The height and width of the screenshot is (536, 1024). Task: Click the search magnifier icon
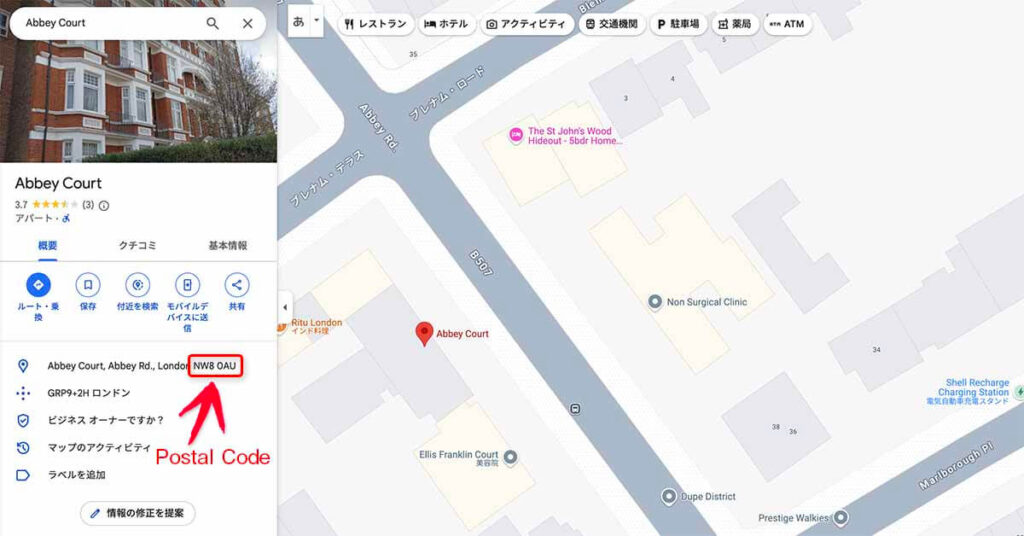[x=212, y=23]
